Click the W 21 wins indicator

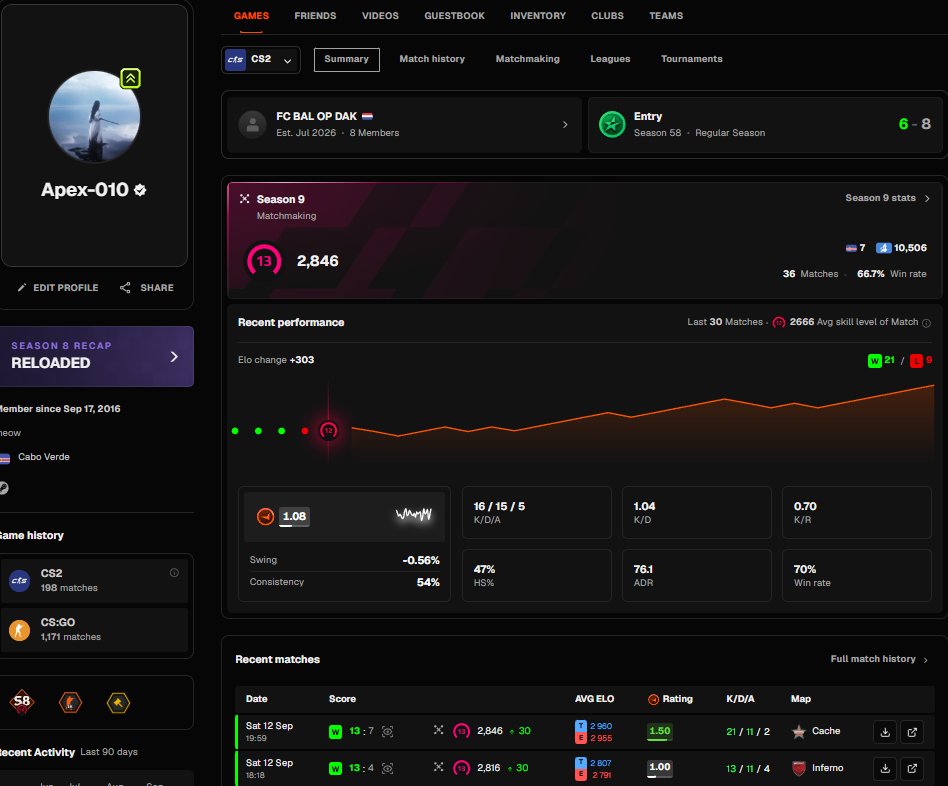(881, 360)
